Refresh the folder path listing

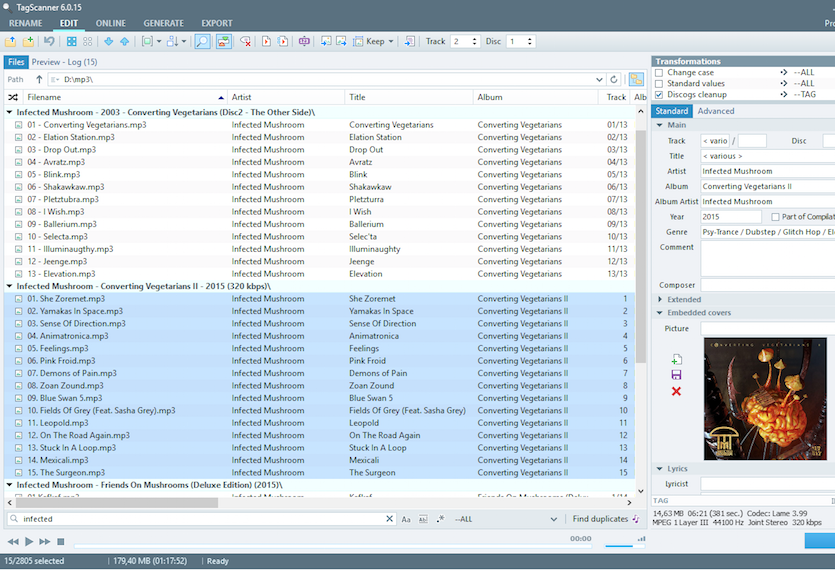[614, 79]
